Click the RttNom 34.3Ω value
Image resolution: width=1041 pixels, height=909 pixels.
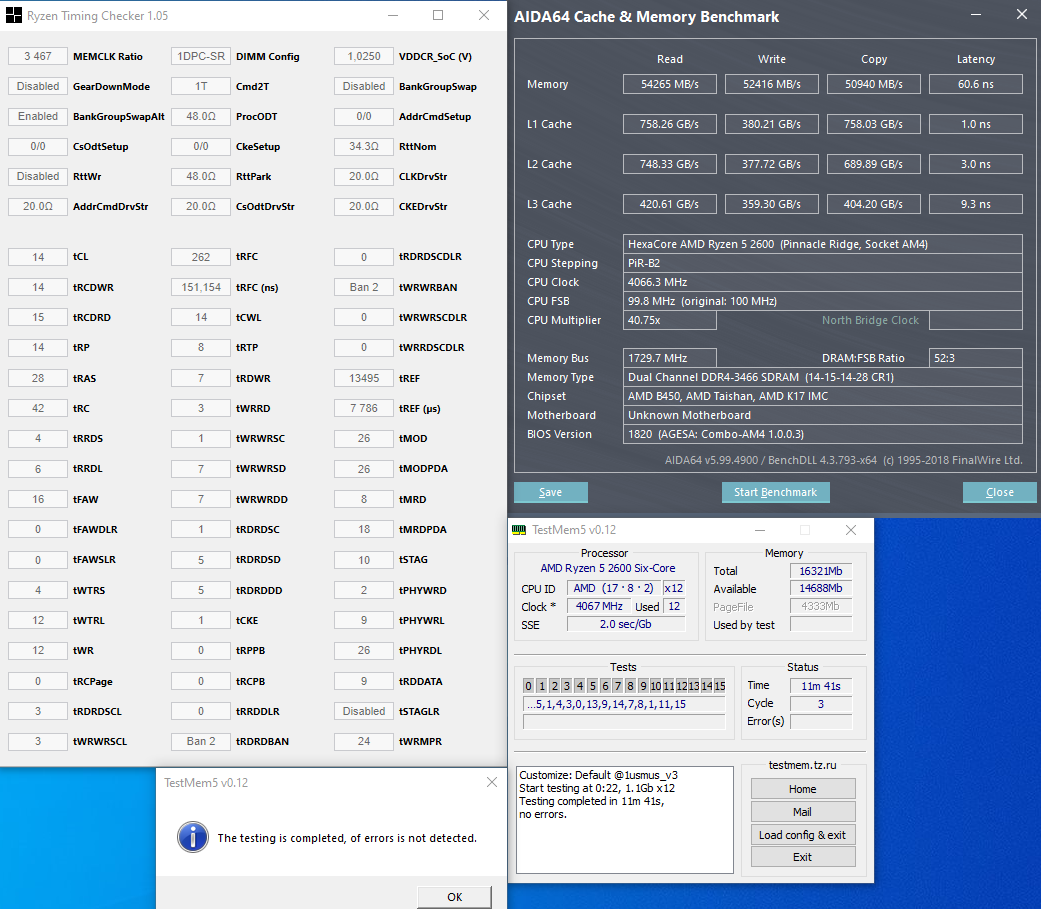click(364, 146)
